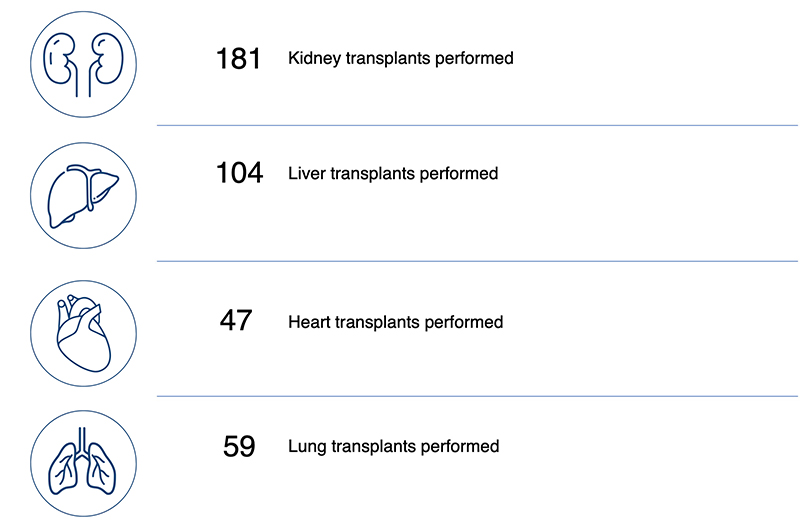
Task: Select the 104 liver count figure
Action: 239,174
